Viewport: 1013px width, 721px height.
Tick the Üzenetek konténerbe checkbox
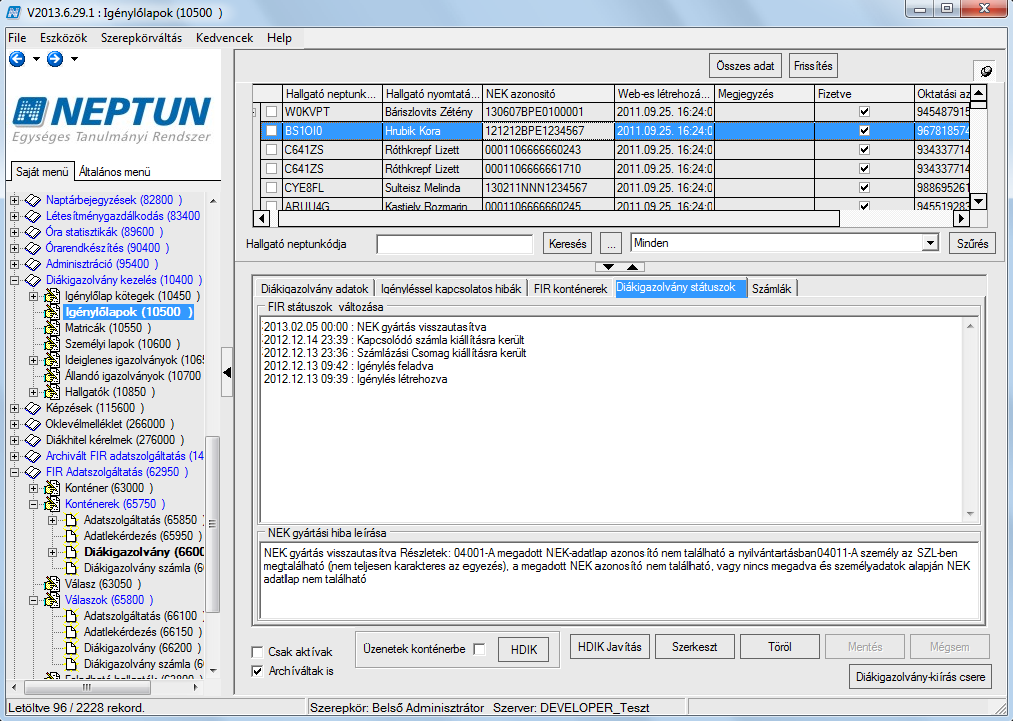pos(479,649)
